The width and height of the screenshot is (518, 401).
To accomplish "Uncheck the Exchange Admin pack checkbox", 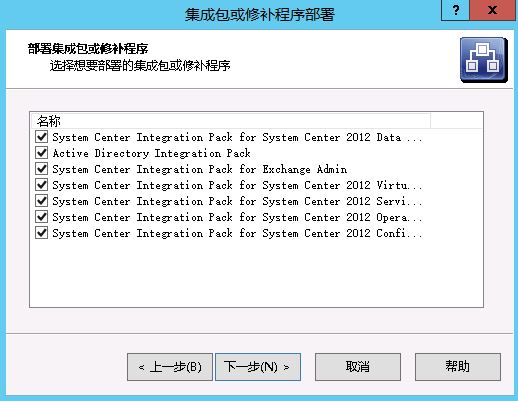I will [42, 169].
